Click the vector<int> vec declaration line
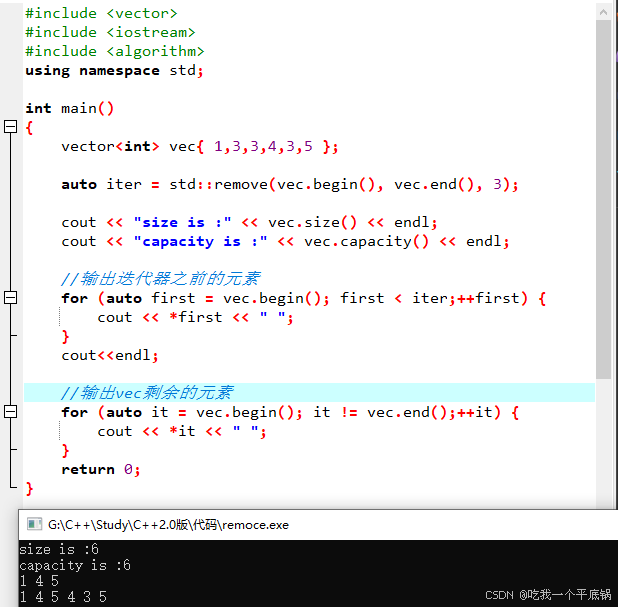 coord(200,146)
